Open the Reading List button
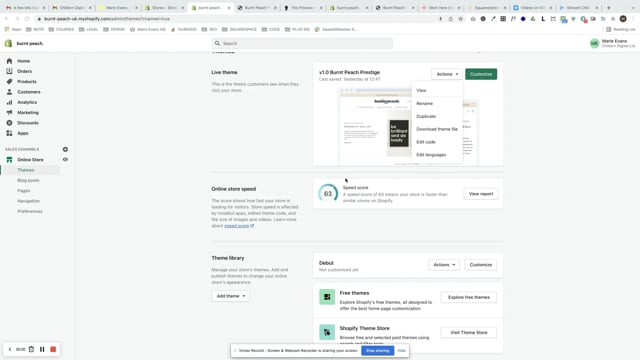Viewport: 640px width, 360px height. tap(620, 29)
